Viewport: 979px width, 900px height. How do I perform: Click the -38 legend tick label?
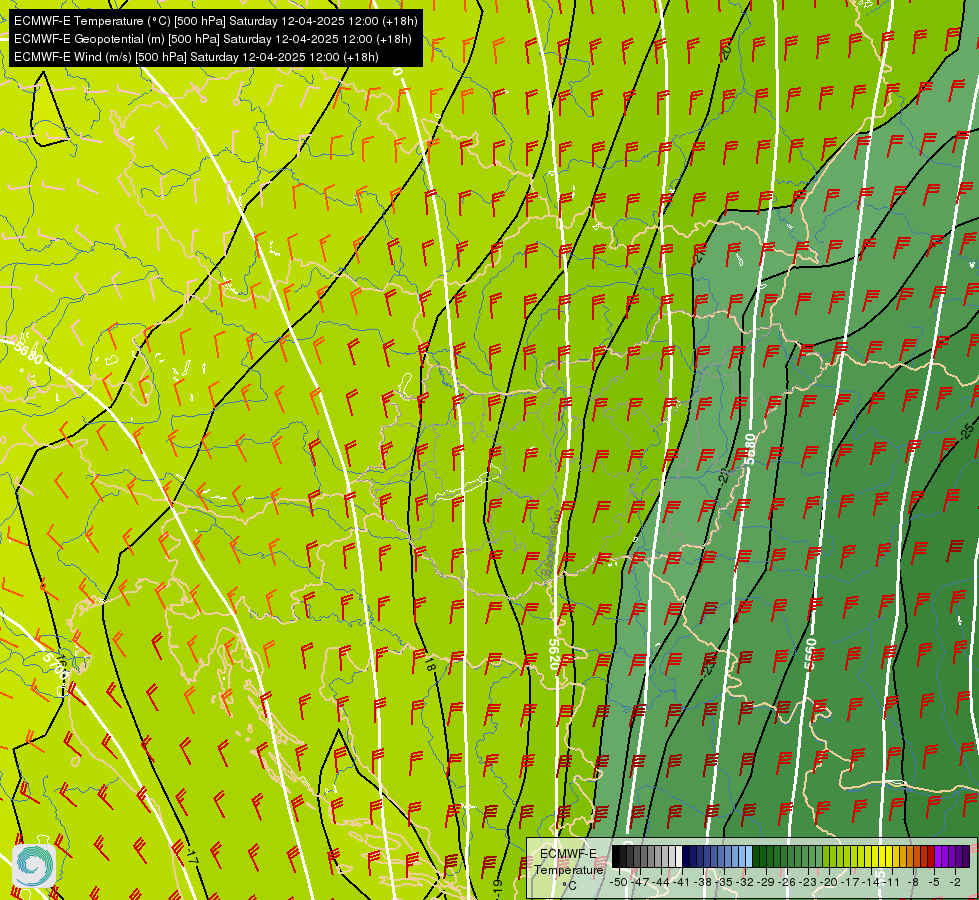point(703,882)
